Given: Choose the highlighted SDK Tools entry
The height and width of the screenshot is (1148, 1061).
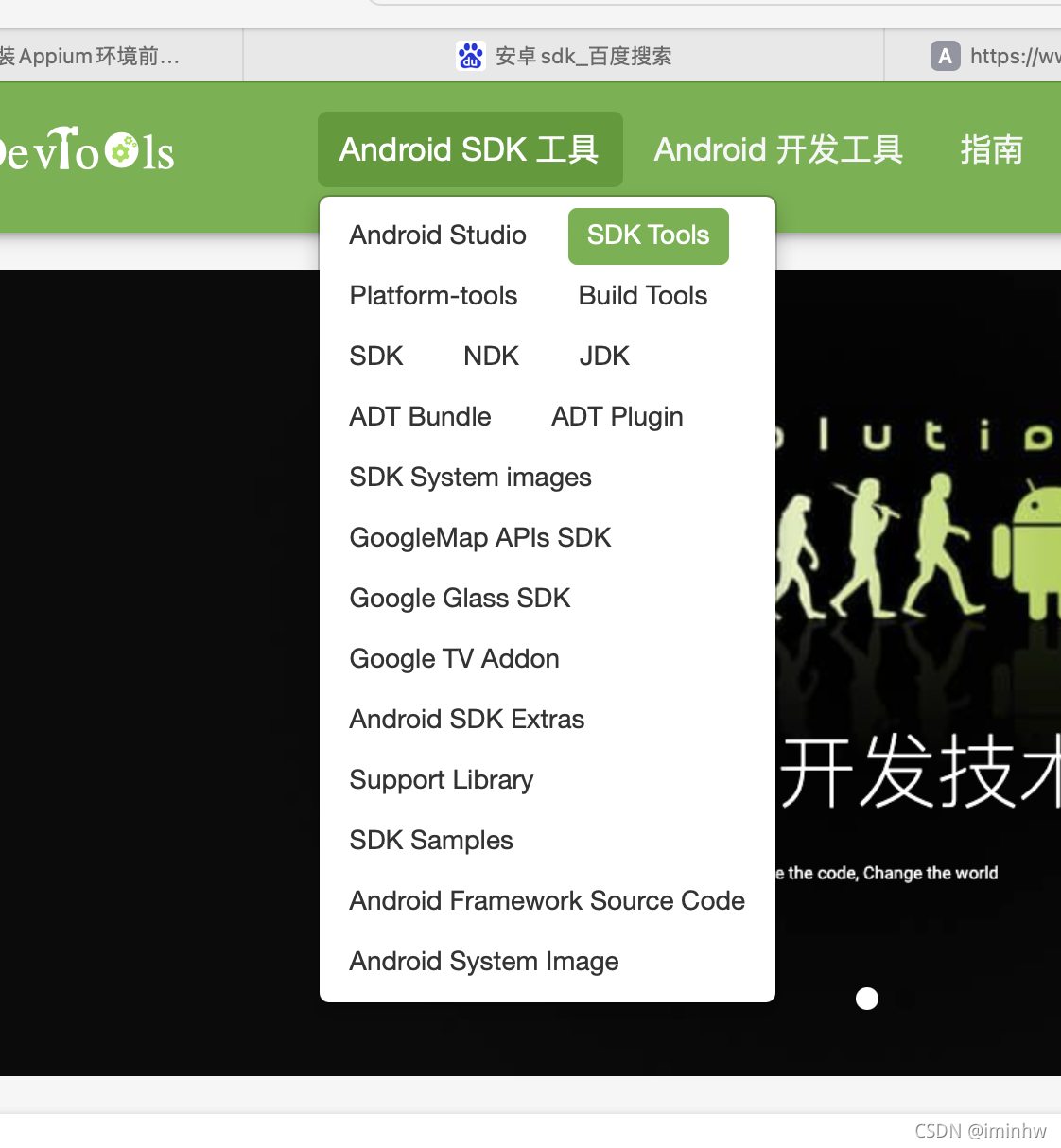Looking at the screenshot, I should [x=649, y=235].
